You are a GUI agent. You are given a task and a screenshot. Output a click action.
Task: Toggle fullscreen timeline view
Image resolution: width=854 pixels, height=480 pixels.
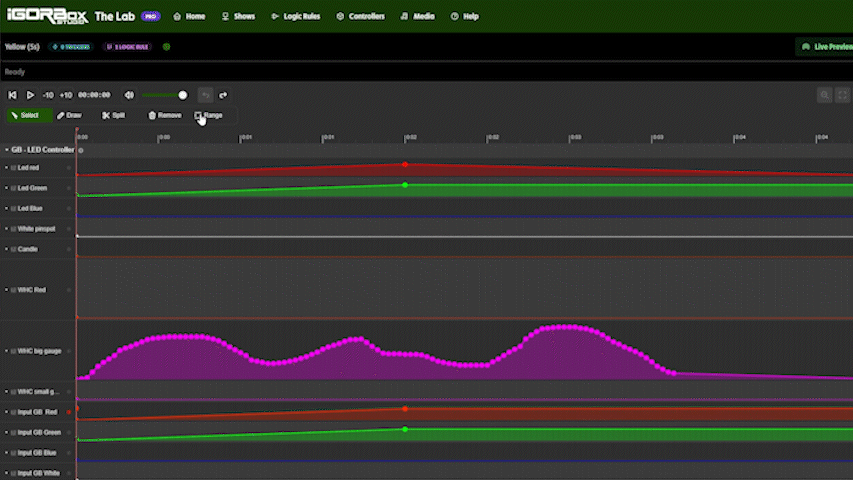pos(843,95)
